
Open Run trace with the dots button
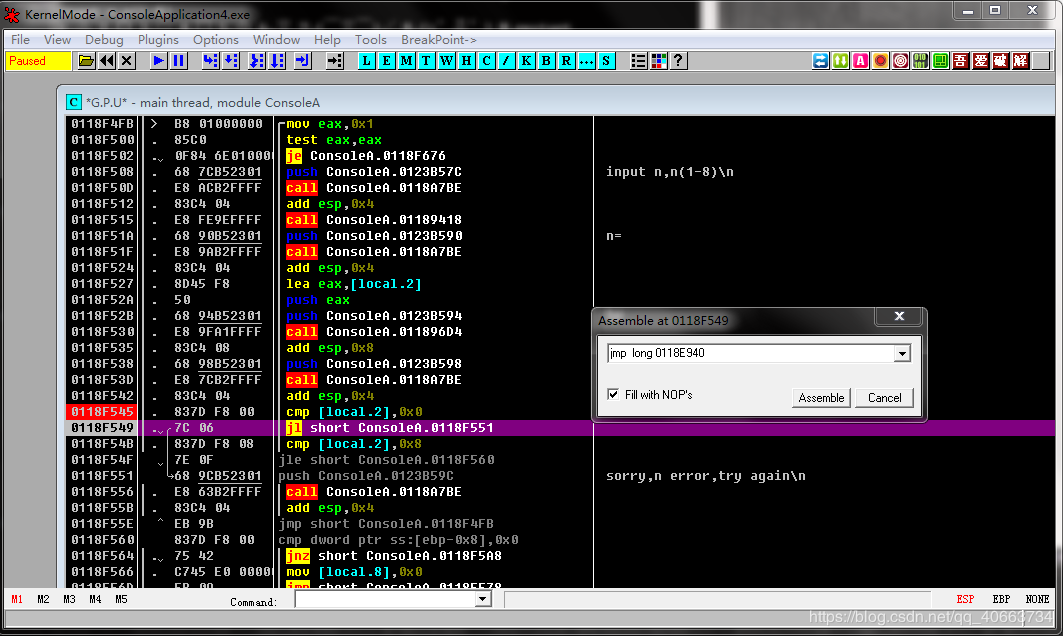tap(586, 61)
